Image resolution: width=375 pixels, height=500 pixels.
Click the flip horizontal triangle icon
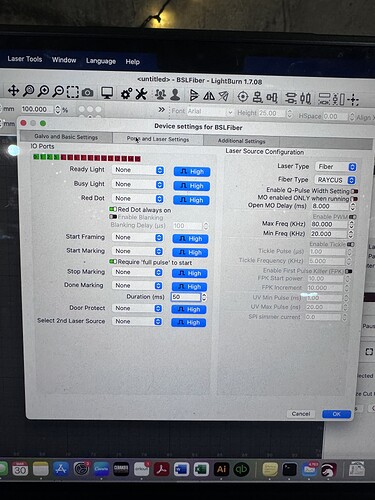point(194,95)
